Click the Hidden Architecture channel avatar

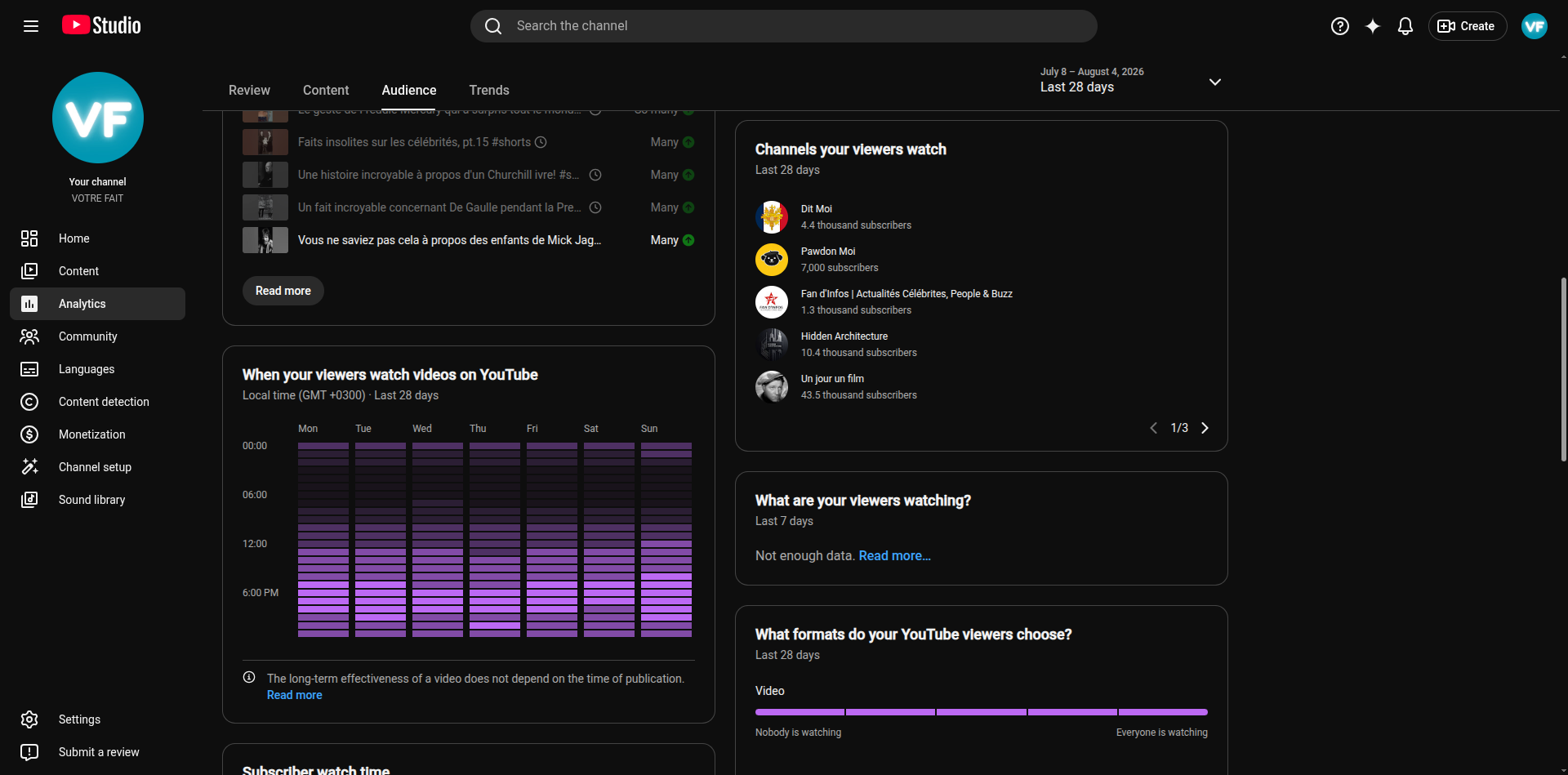[x=772, y=345]
